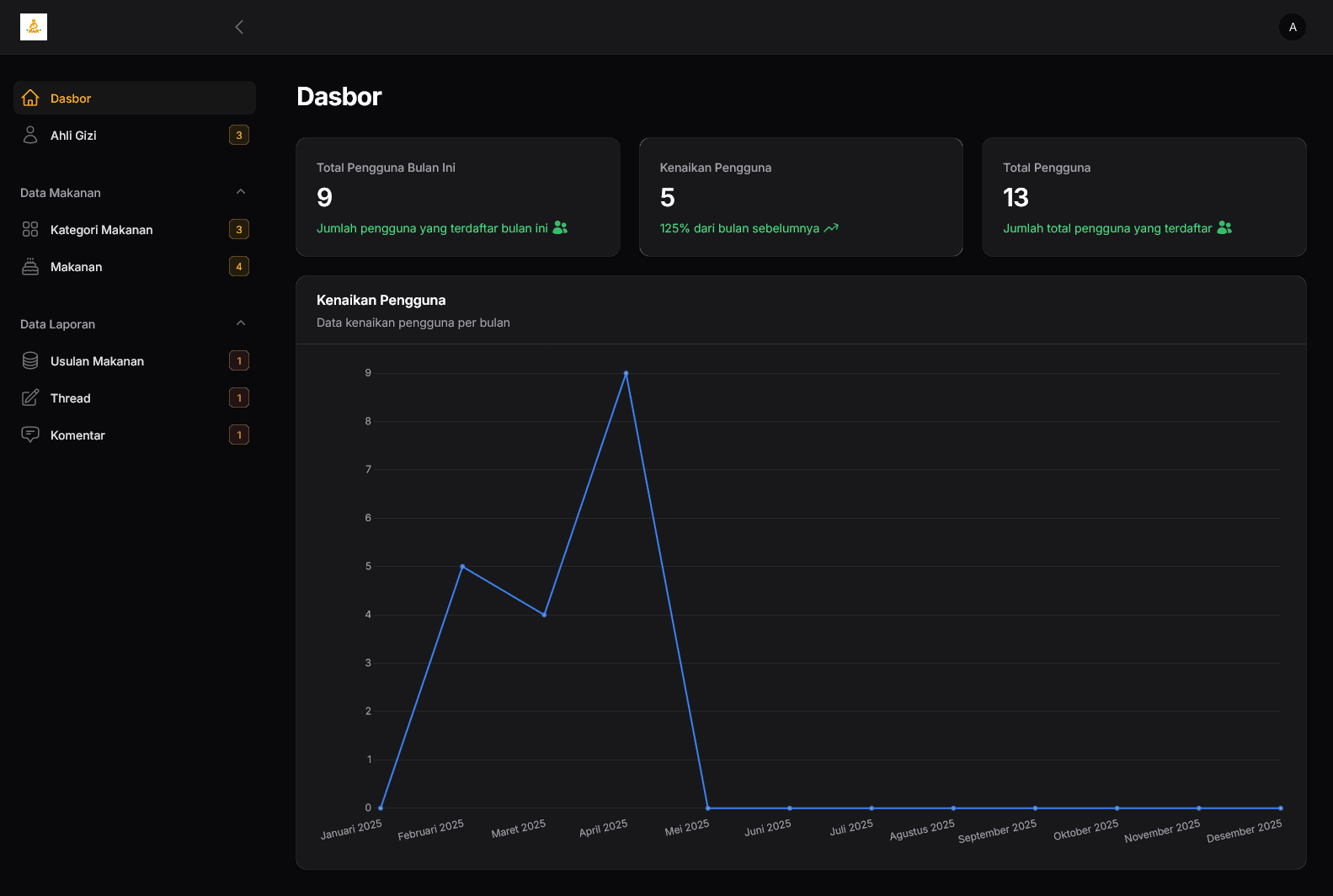
Task: Click the Usulan Makanan count badge 1
Action: [x=239, y=360]
